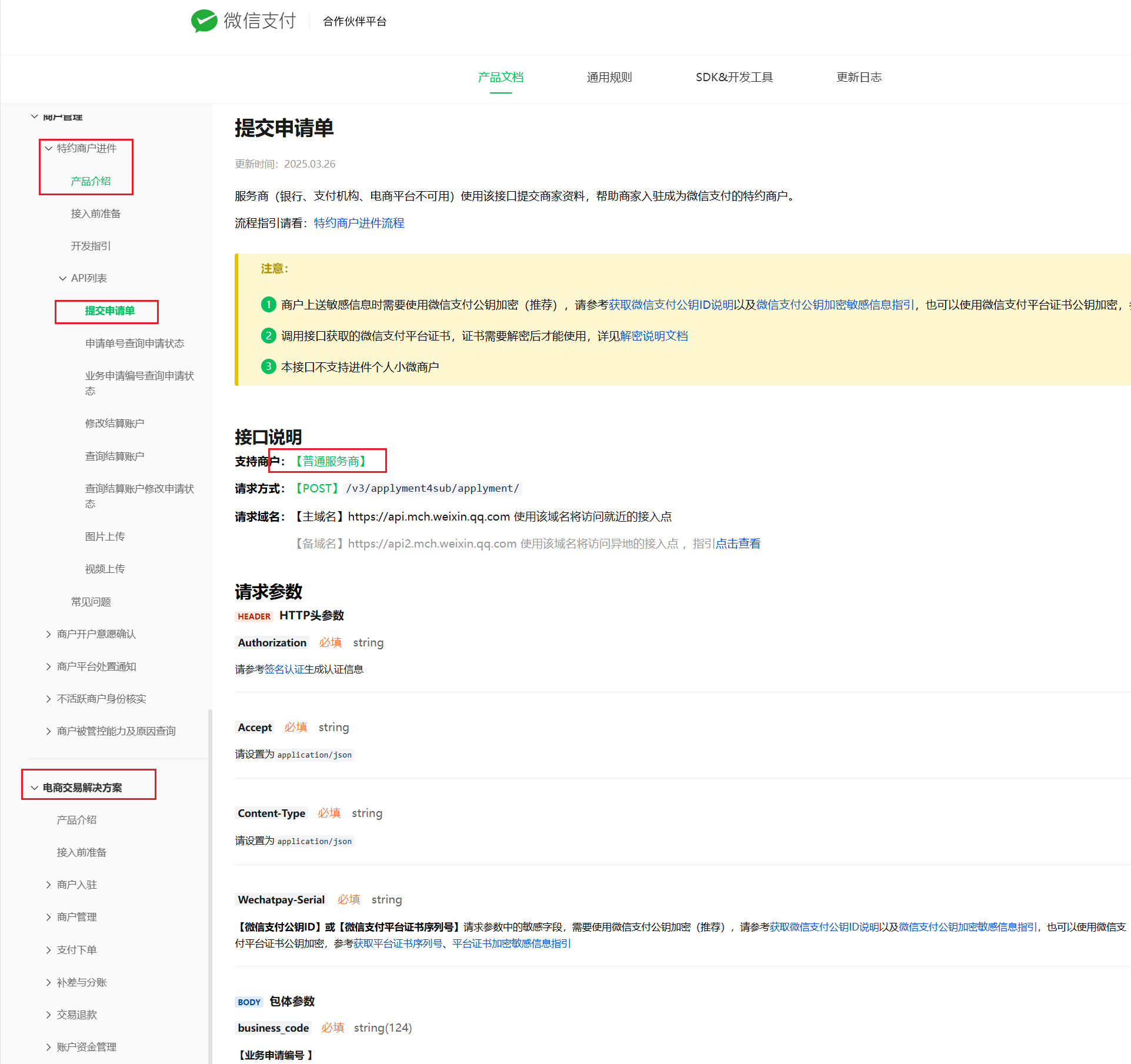Select 申请单号查询申请状态 in sidebar
The width and height of the screenshot is (1131, 1064).
(135, 343)
